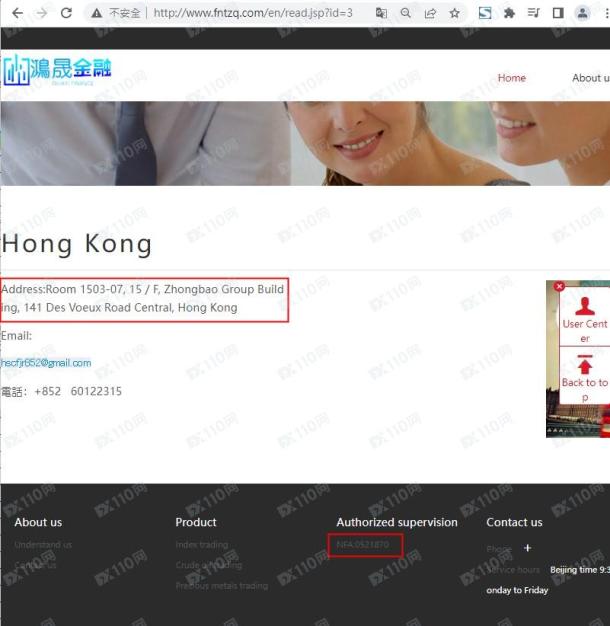Click the hscfjr852@gmail.com email link
610x626 pixels.
pyautogui.click(x=46, y=363)
